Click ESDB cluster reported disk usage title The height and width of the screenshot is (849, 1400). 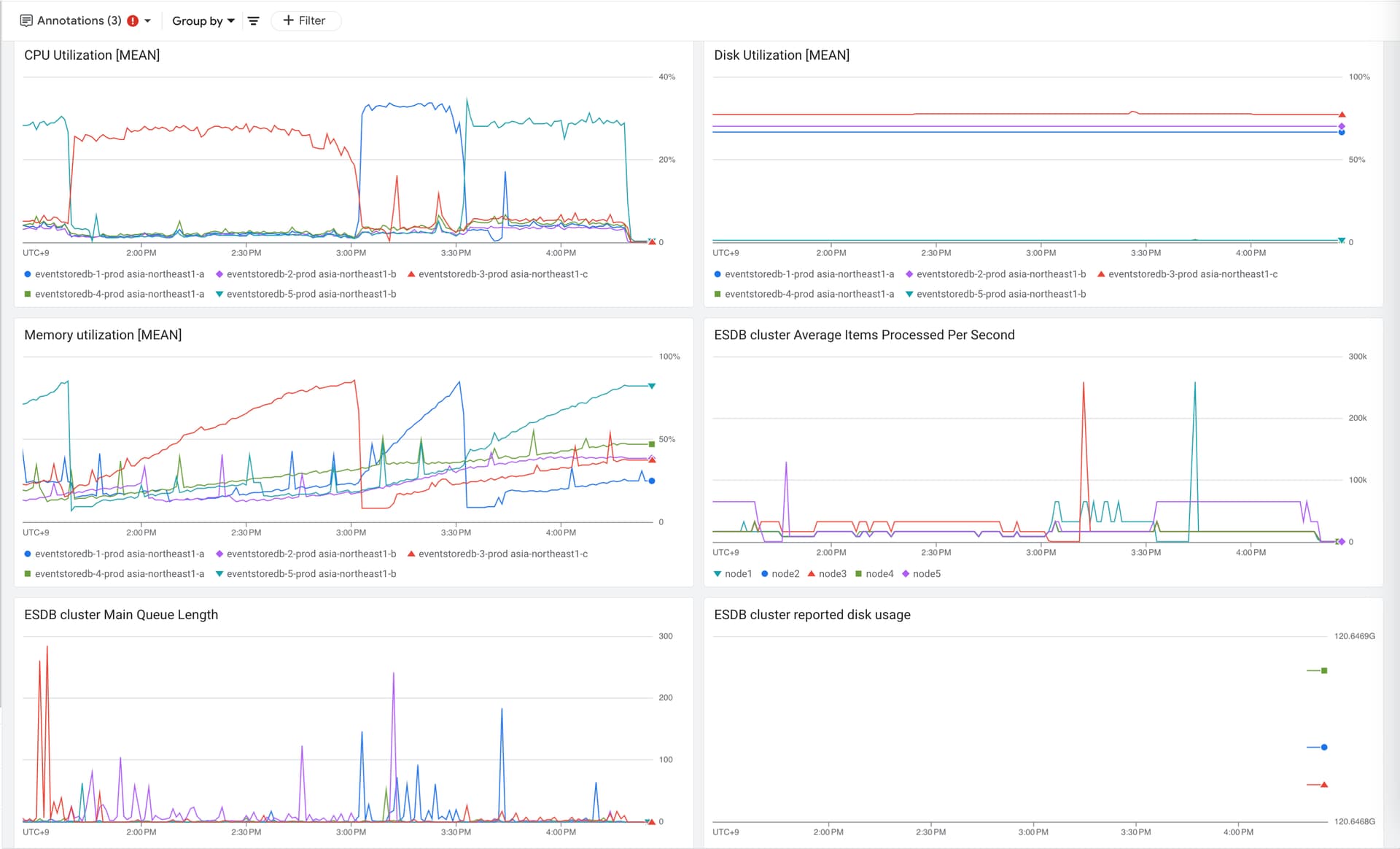point(812,615)
